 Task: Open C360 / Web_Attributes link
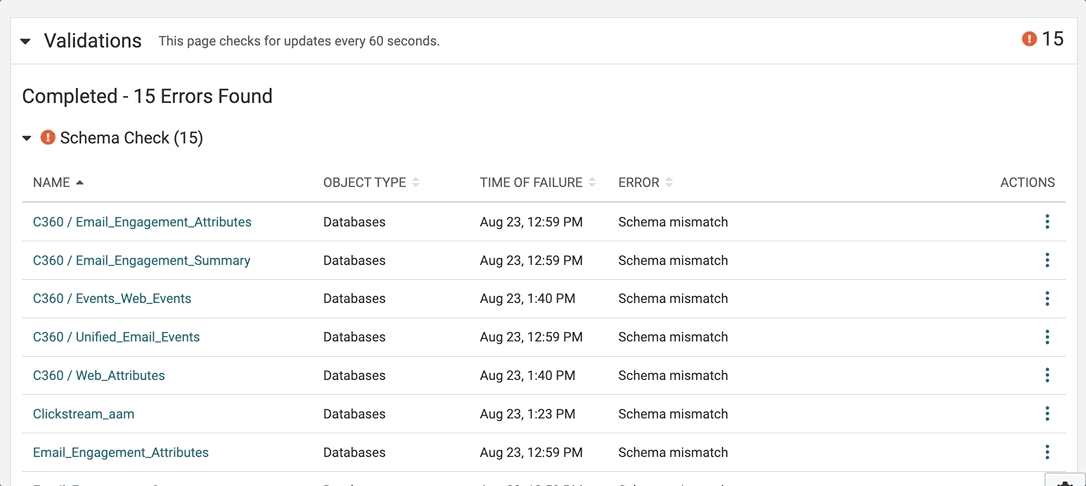click(x=99, y=375)
